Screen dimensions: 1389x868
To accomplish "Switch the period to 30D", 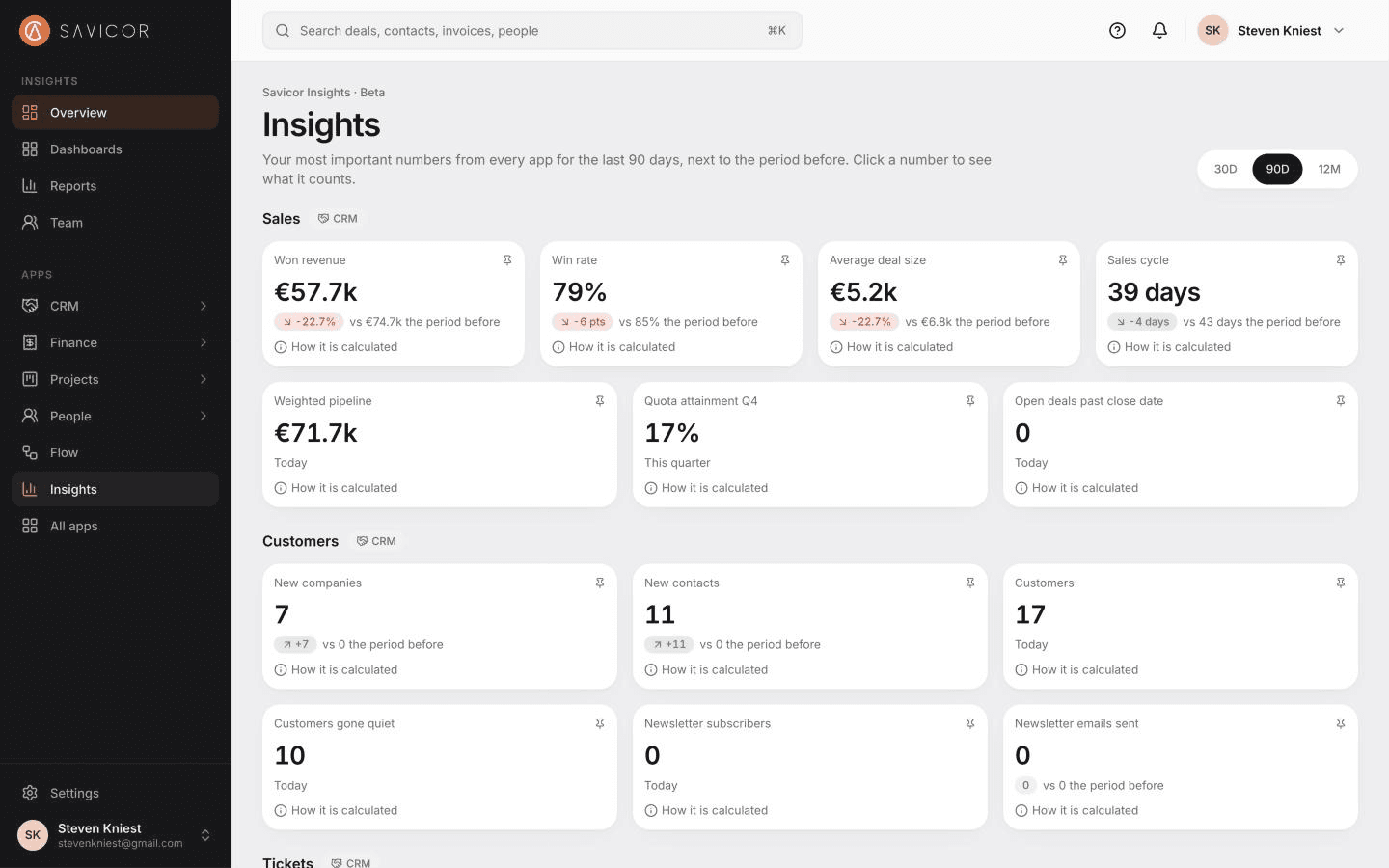I will tap(1225, 169).
